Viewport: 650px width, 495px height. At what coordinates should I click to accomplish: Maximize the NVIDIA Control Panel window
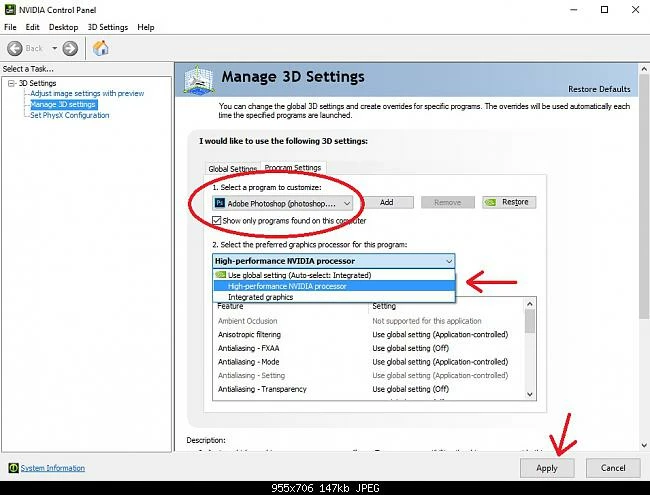point(604,10)
